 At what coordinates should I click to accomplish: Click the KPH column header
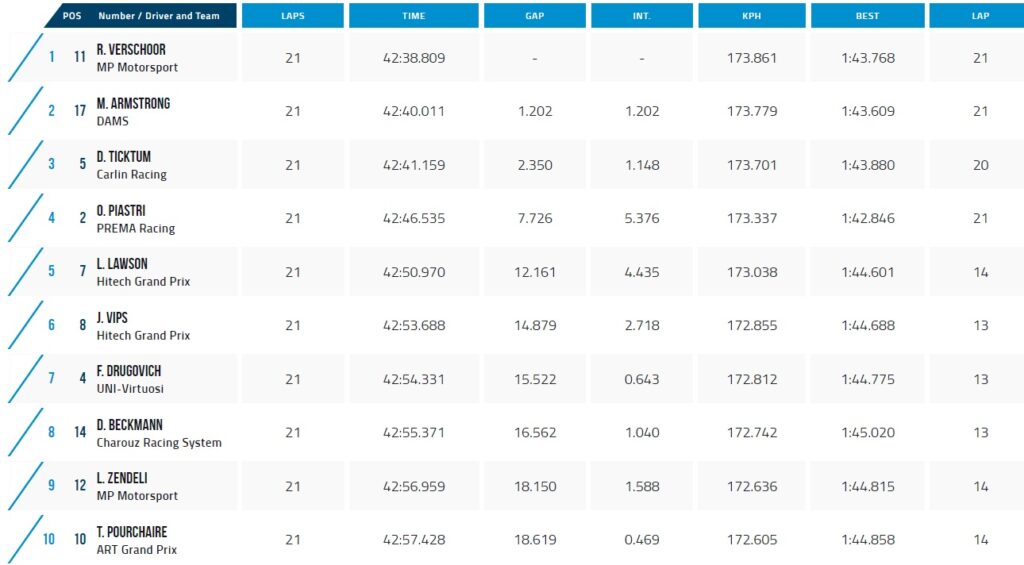coord(752,16)
